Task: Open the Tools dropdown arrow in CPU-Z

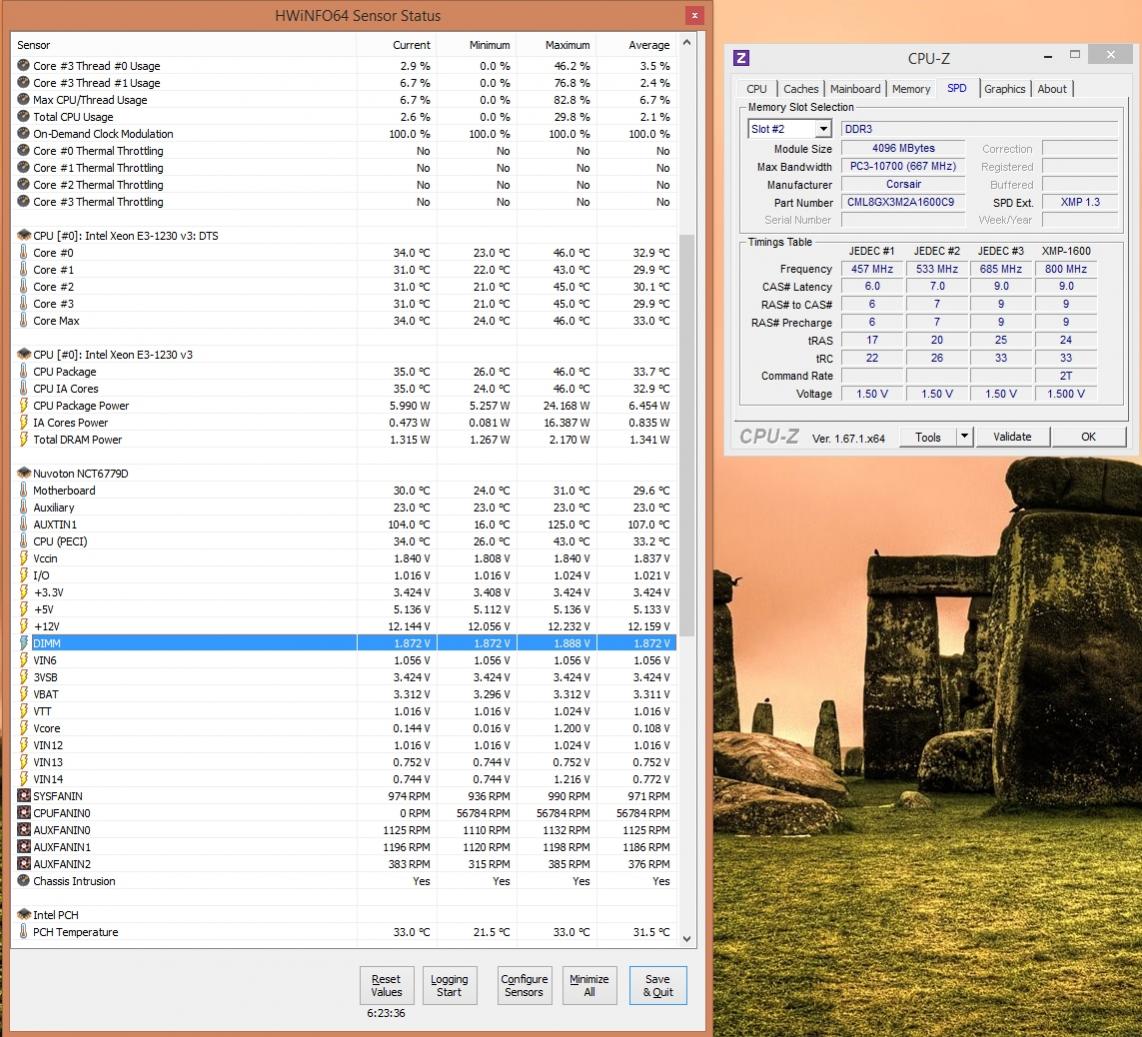Action: pyautogui.click(x=964, y=437)
